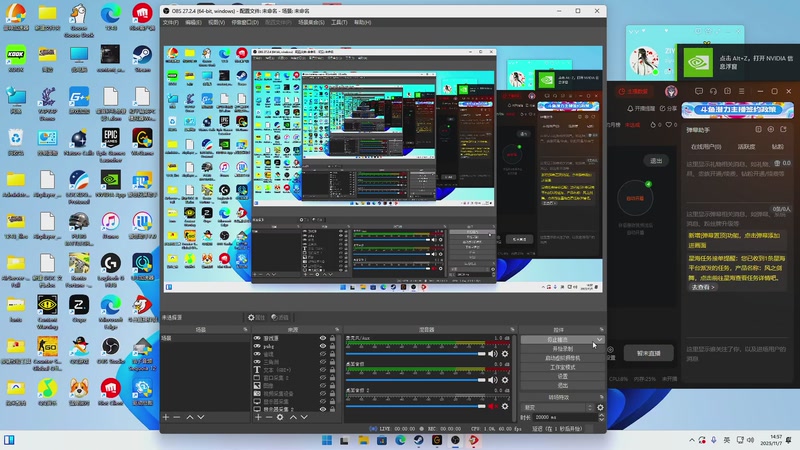Select the 文本 (GDI+) source row
Viewport: 800px width, 450px height.
coord(295,370)
